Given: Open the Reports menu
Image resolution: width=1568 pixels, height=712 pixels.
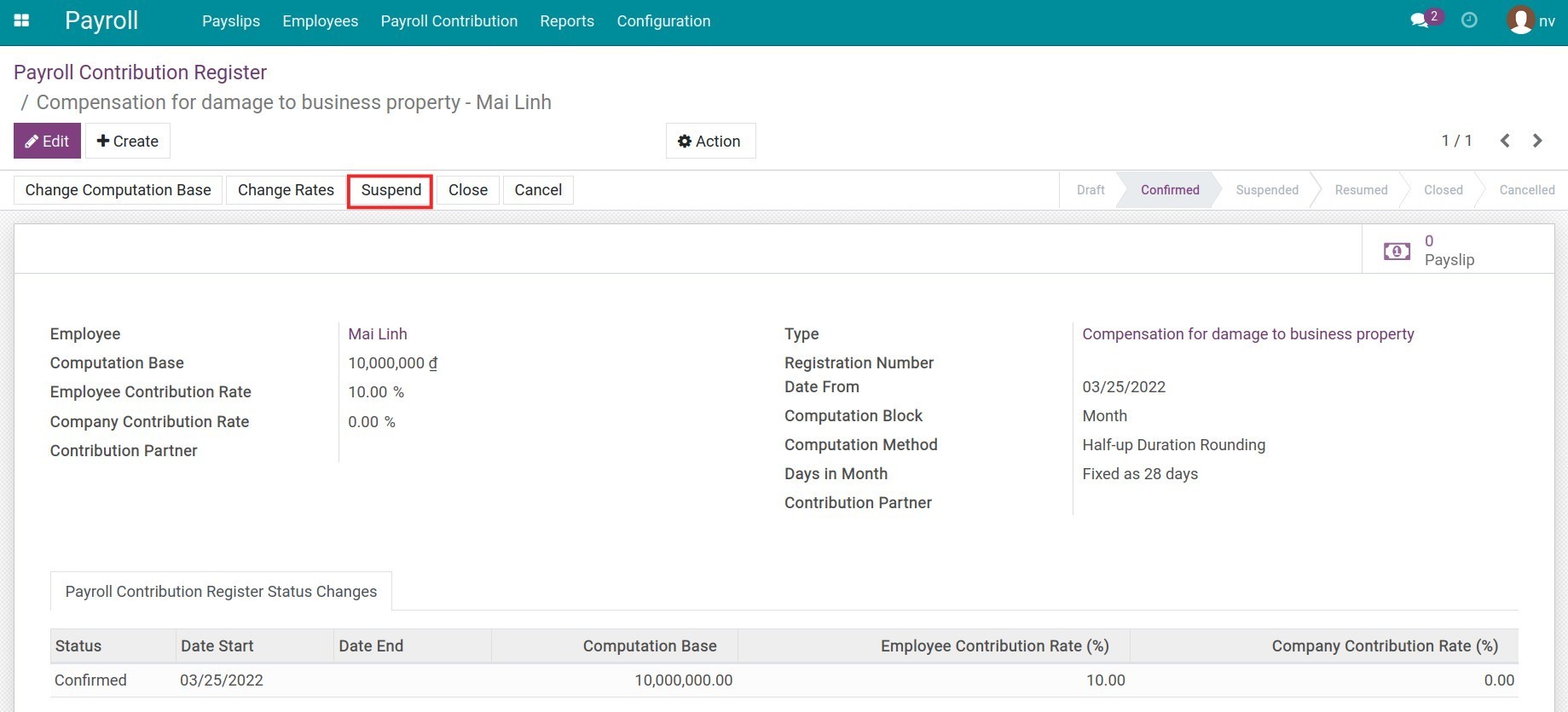Looking at the screenshot, I should (567, 21).
